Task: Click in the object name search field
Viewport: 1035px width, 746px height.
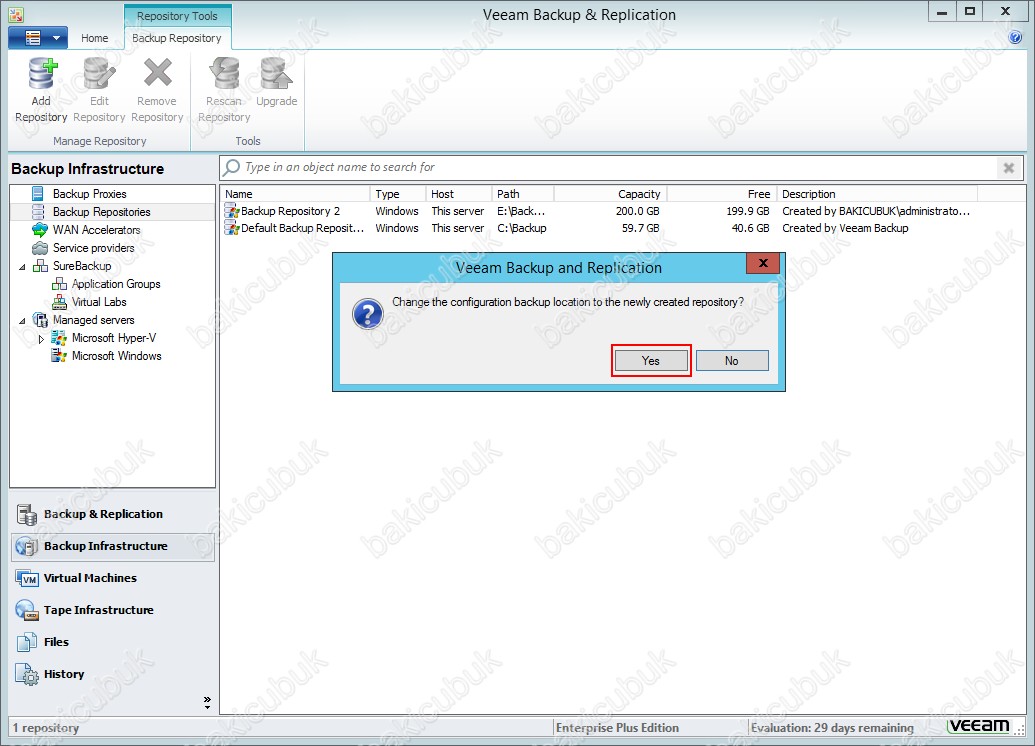Action: point(607,168)
